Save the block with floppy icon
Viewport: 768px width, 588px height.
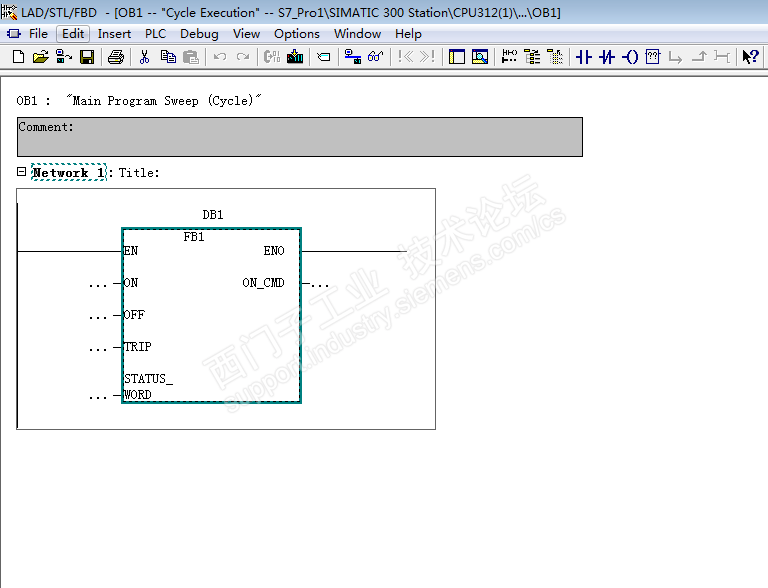coord(87,57)
